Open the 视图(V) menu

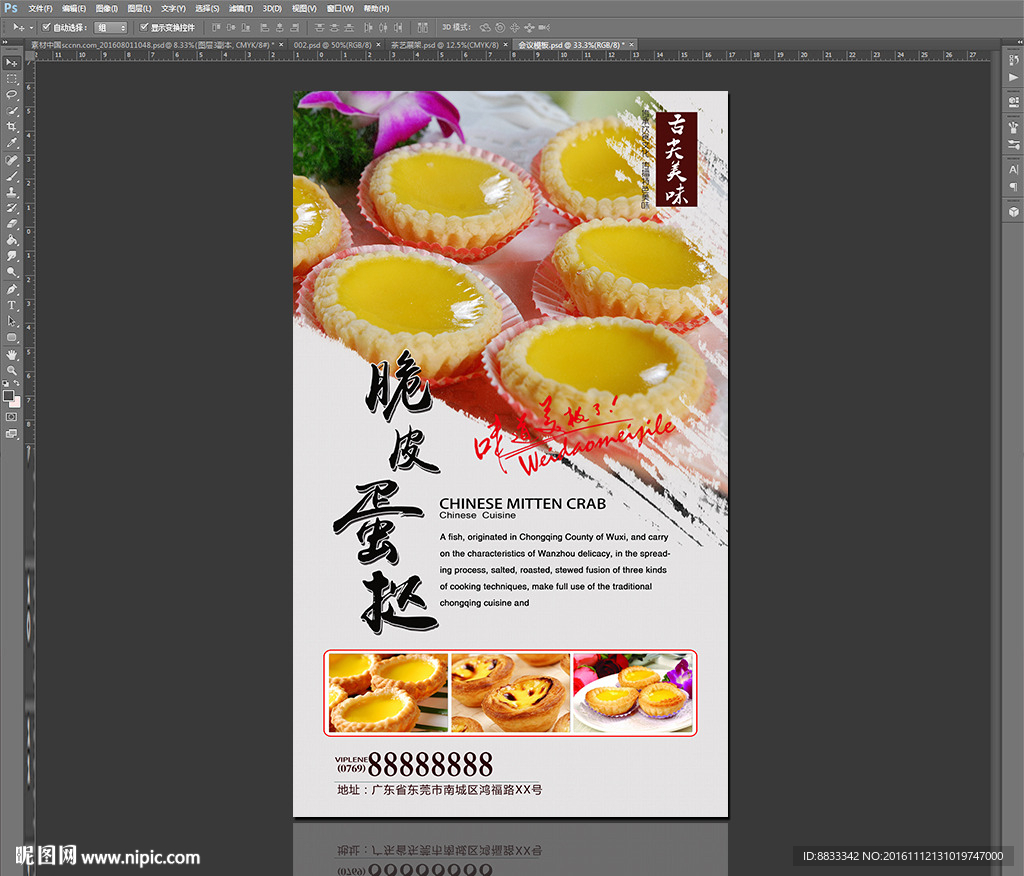pyautogui.click(x=304, y=8)
